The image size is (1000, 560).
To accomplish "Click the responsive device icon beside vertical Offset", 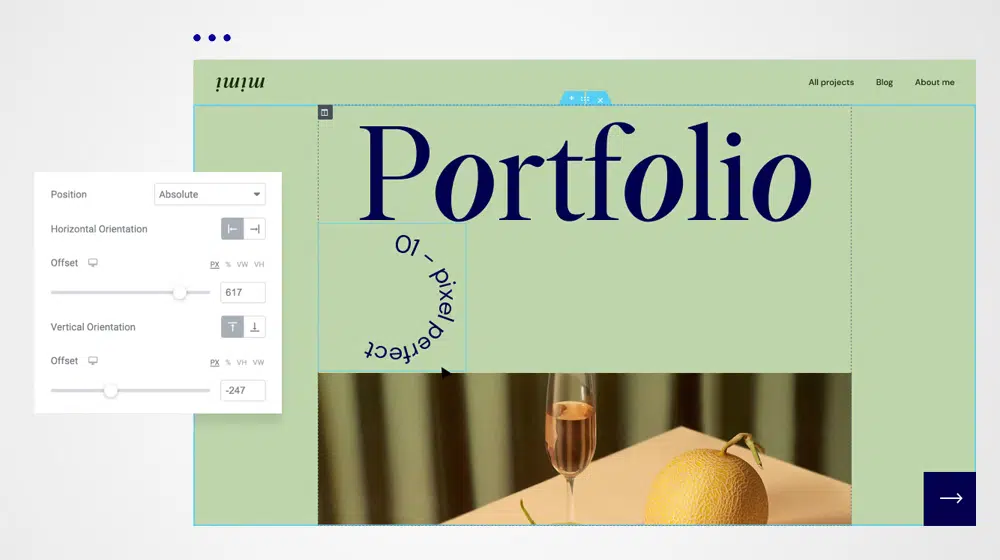I will click(93, 361).
